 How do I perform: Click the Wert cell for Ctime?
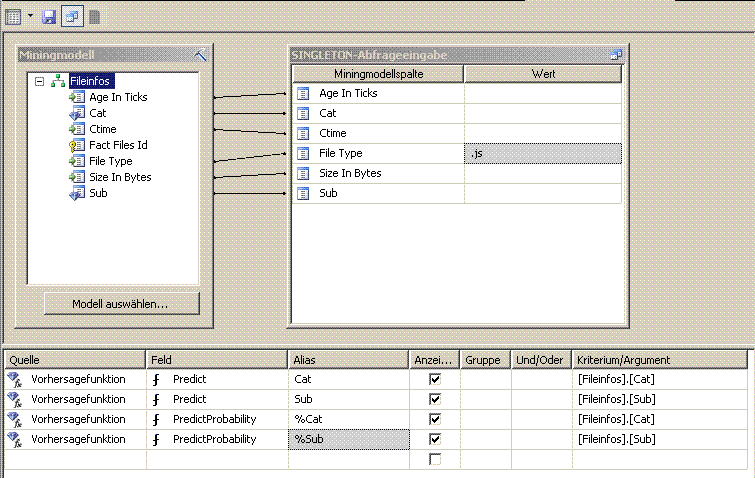tap(543, 133)
